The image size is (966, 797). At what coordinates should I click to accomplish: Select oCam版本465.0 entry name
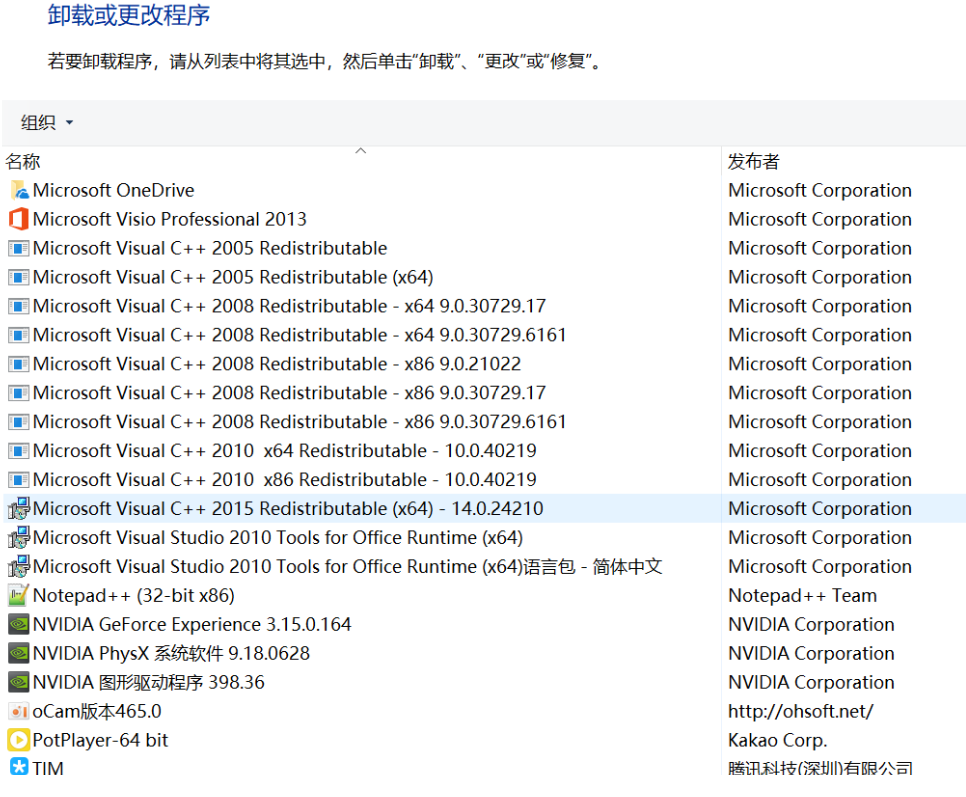97,711
